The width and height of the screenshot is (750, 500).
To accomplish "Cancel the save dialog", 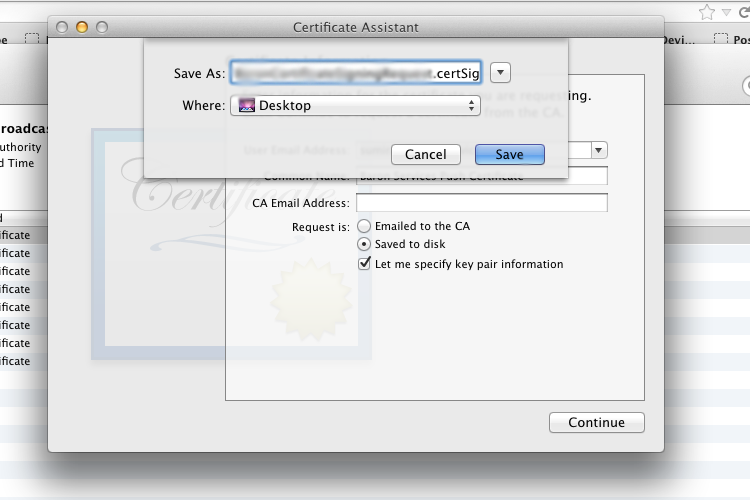I will pos(425,155).
